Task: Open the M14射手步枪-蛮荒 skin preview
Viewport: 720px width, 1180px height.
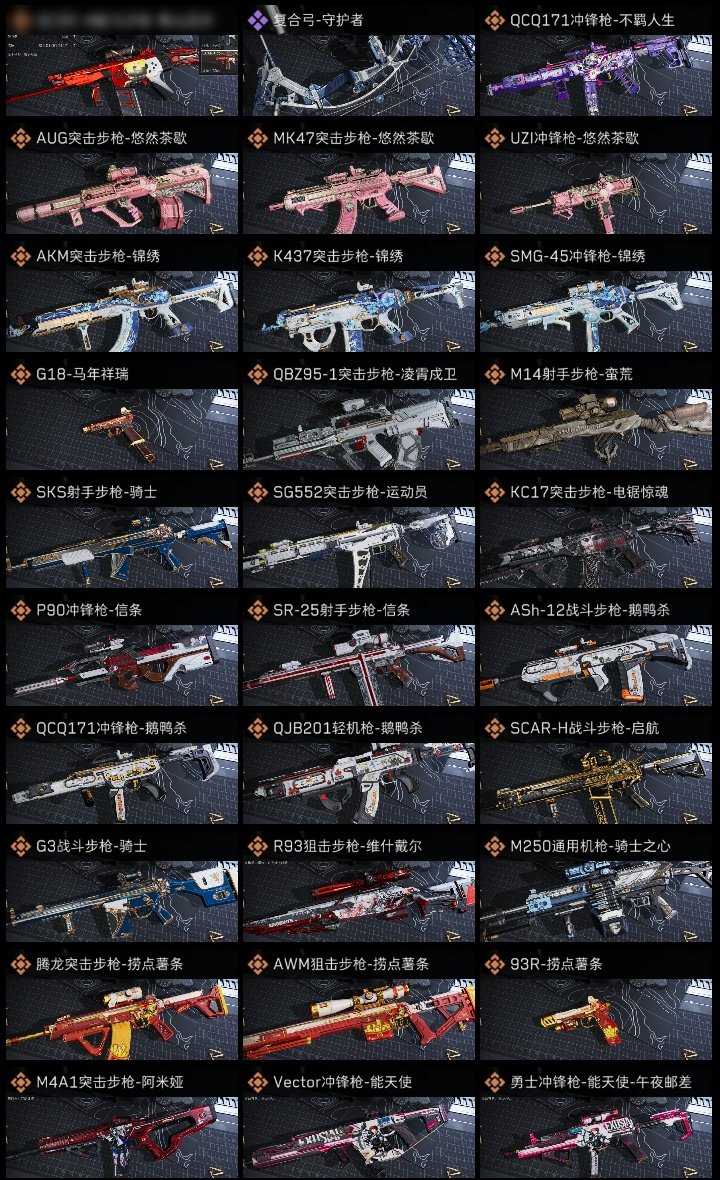Action: [x=596, y=430]
